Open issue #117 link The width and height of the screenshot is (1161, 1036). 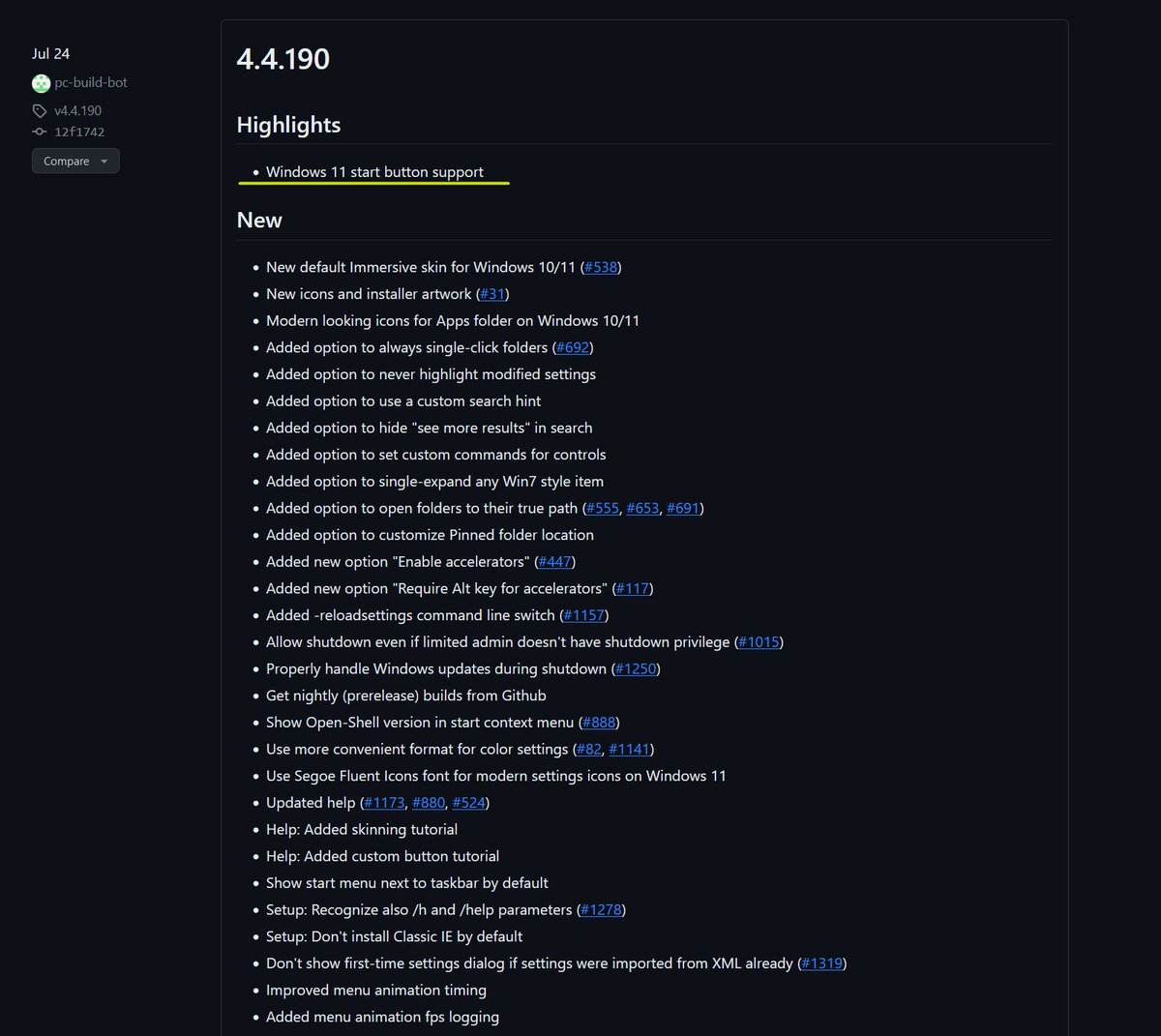(x=633, y=588)
